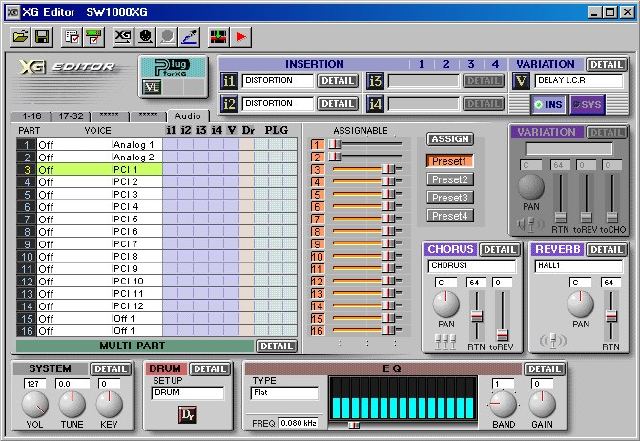Open DETAIL for insertion i2
Screen dimensions: 640x441
tap(338, 104)
